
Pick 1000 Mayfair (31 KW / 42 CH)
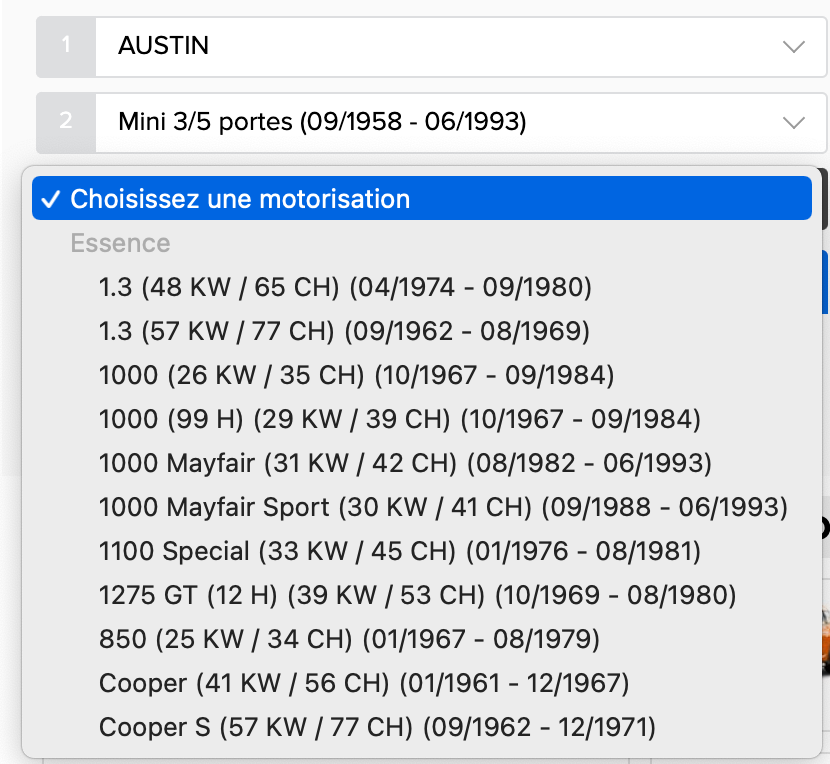pos(405,463)
